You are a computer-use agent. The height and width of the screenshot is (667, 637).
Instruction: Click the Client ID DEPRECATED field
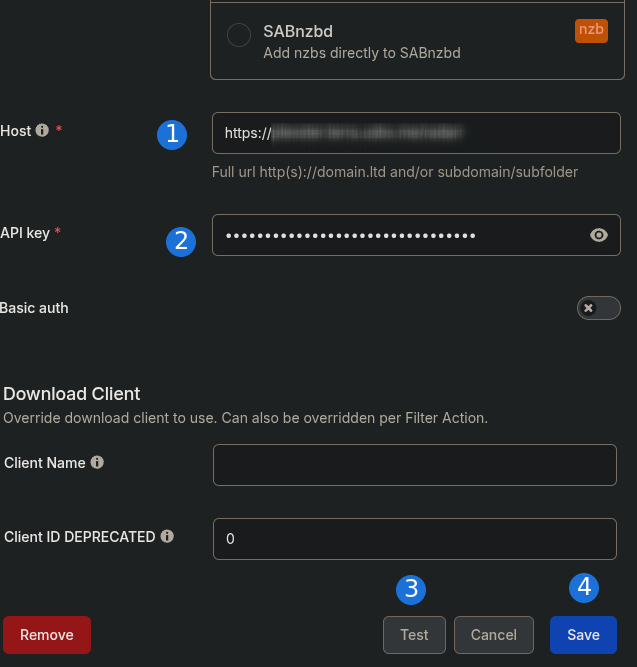[x=415, y=539]
